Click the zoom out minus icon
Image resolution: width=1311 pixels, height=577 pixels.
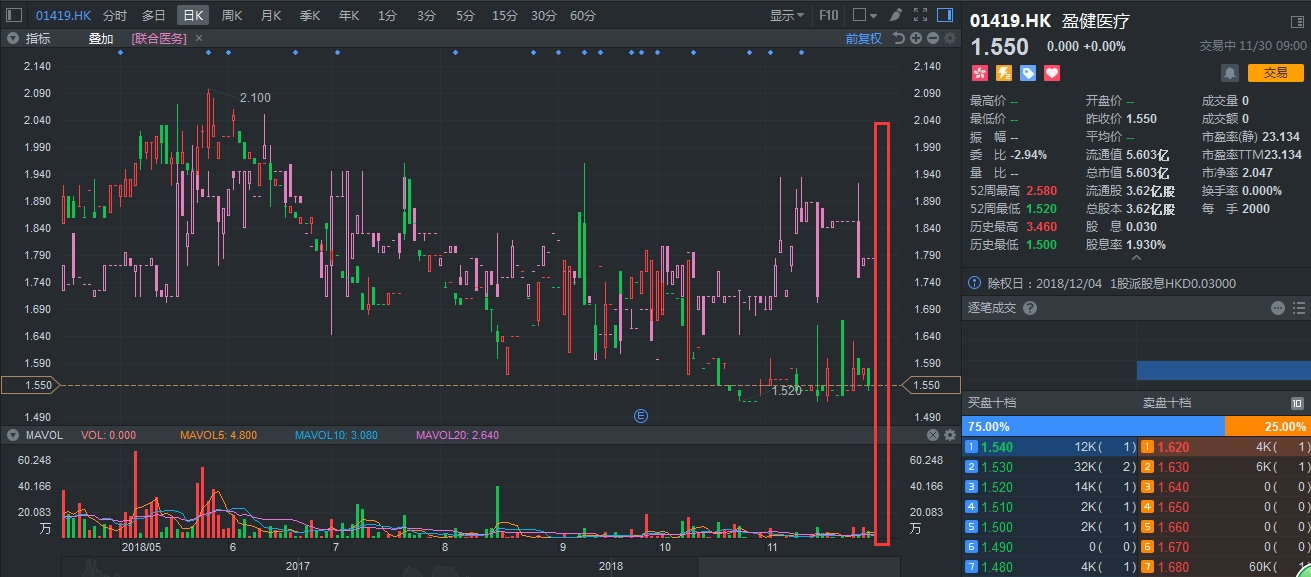(933, 39)
